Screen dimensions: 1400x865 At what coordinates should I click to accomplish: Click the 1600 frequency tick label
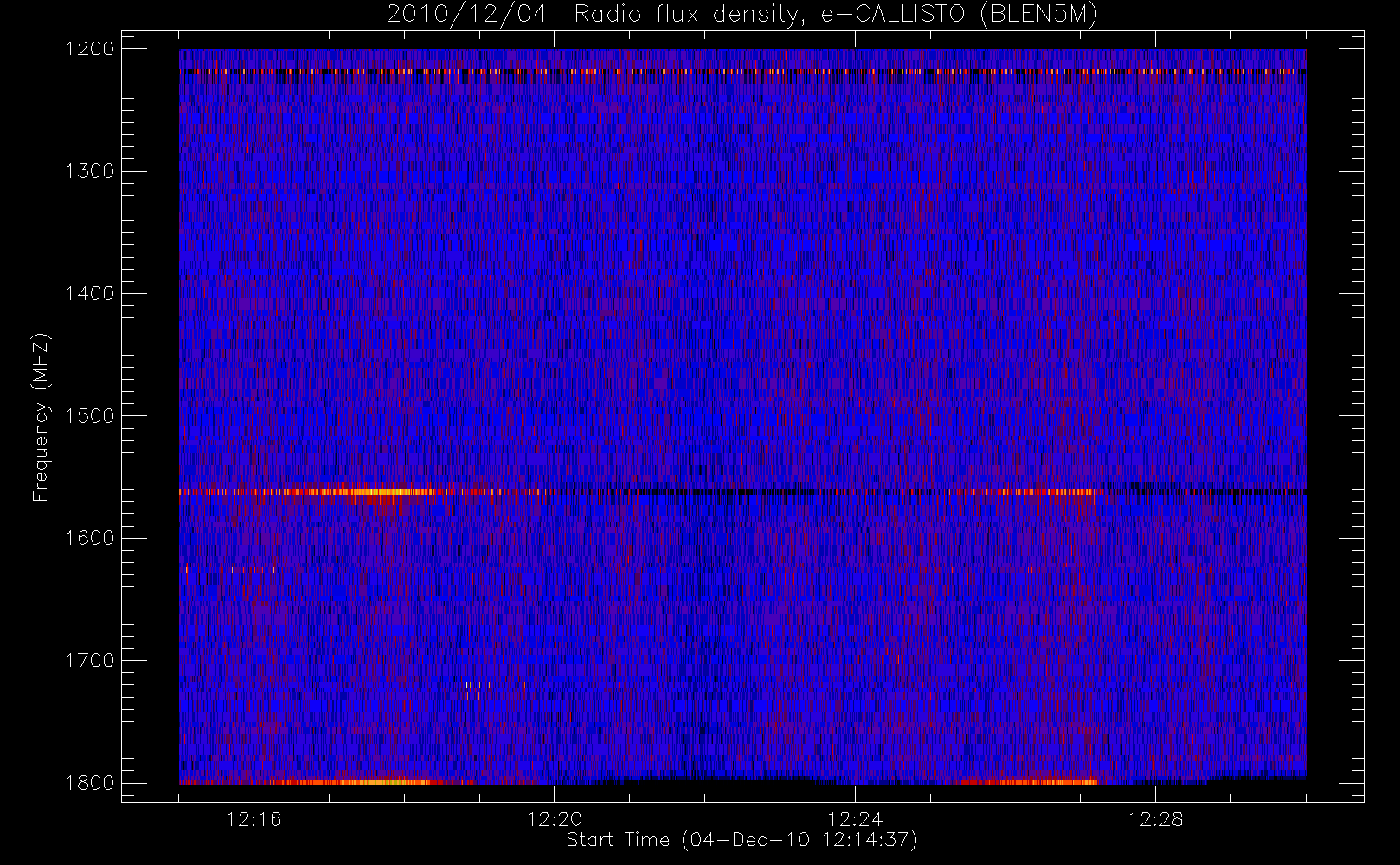pos(90,538)
